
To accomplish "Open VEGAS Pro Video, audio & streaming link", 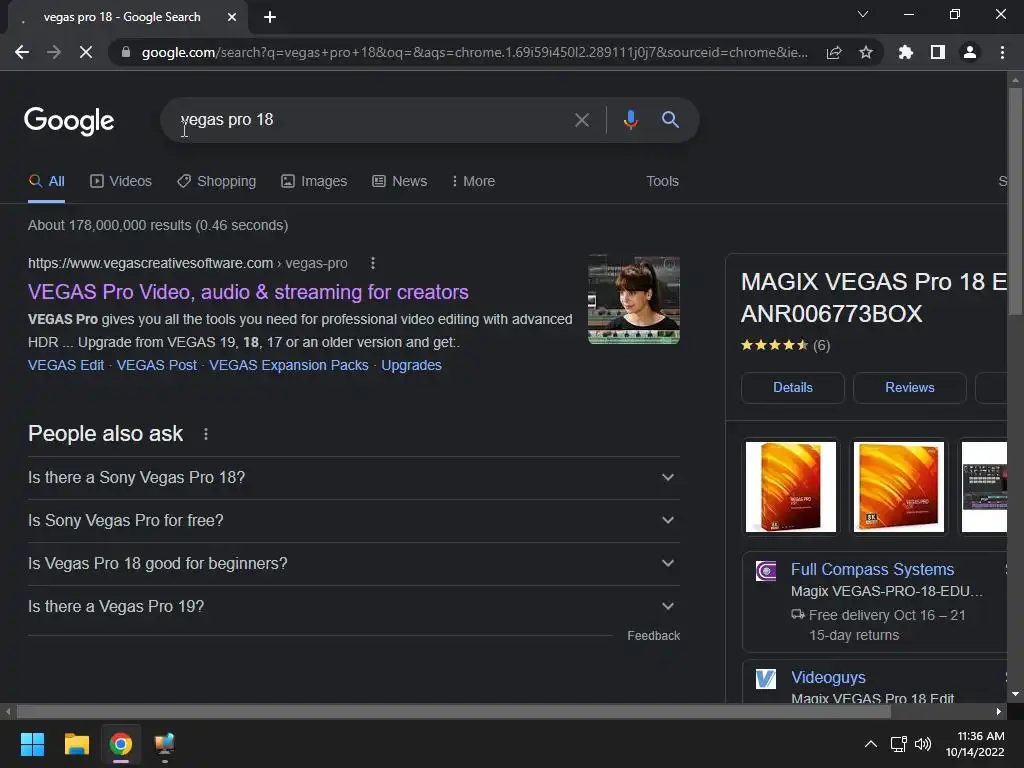I will (x=248, y=292).
